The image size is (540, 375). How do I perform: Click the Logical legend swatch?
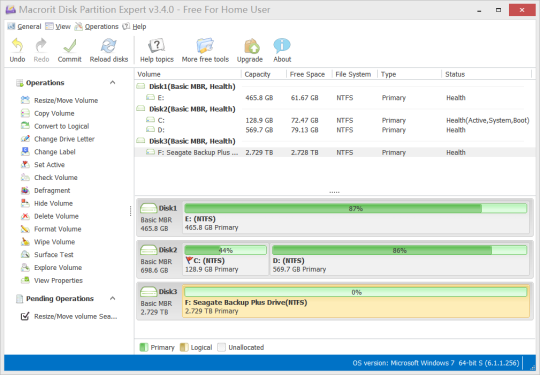(184, 347)
